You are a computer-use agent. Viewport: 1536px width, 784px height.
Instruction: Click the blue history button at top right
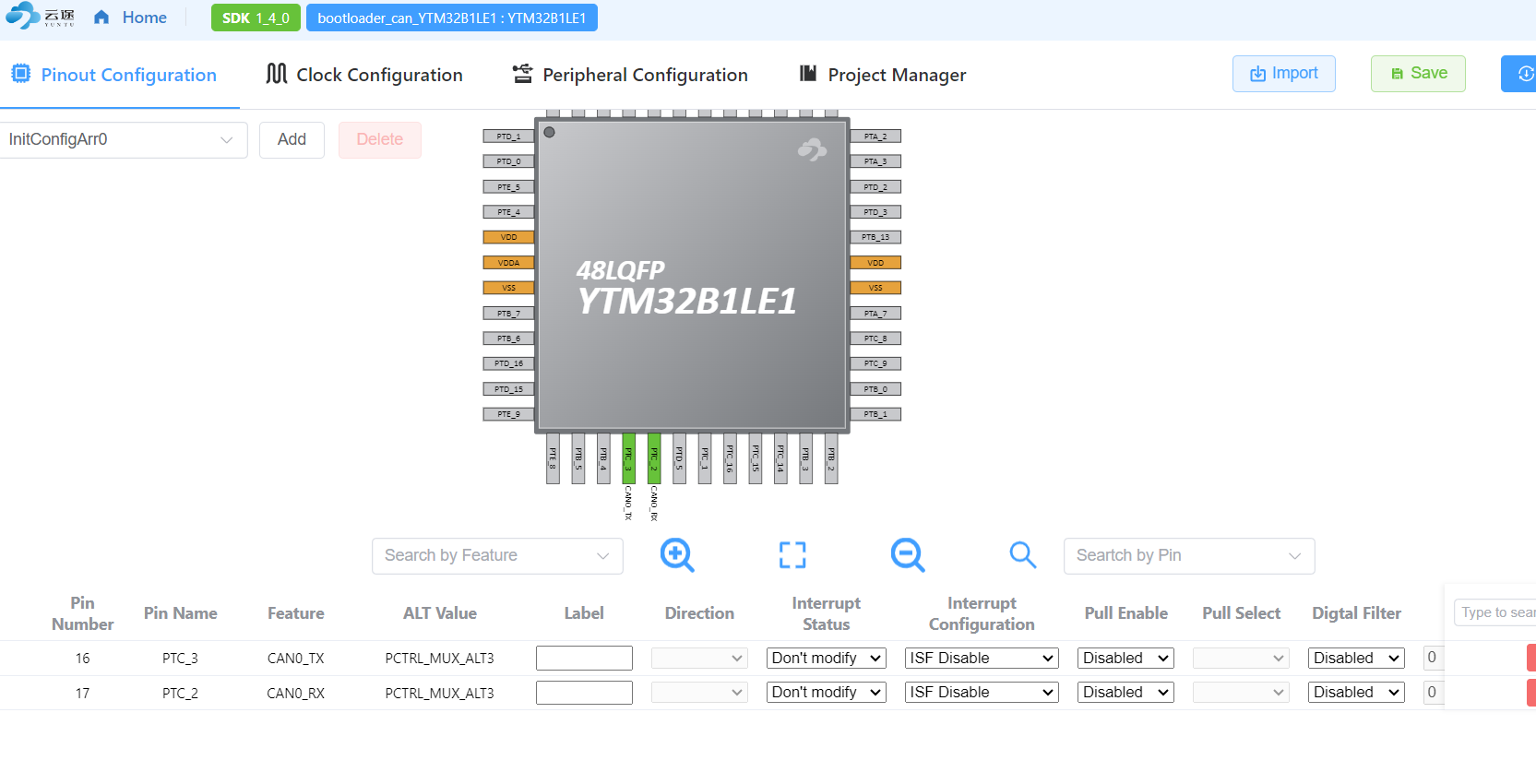[x=1522, y=74]
